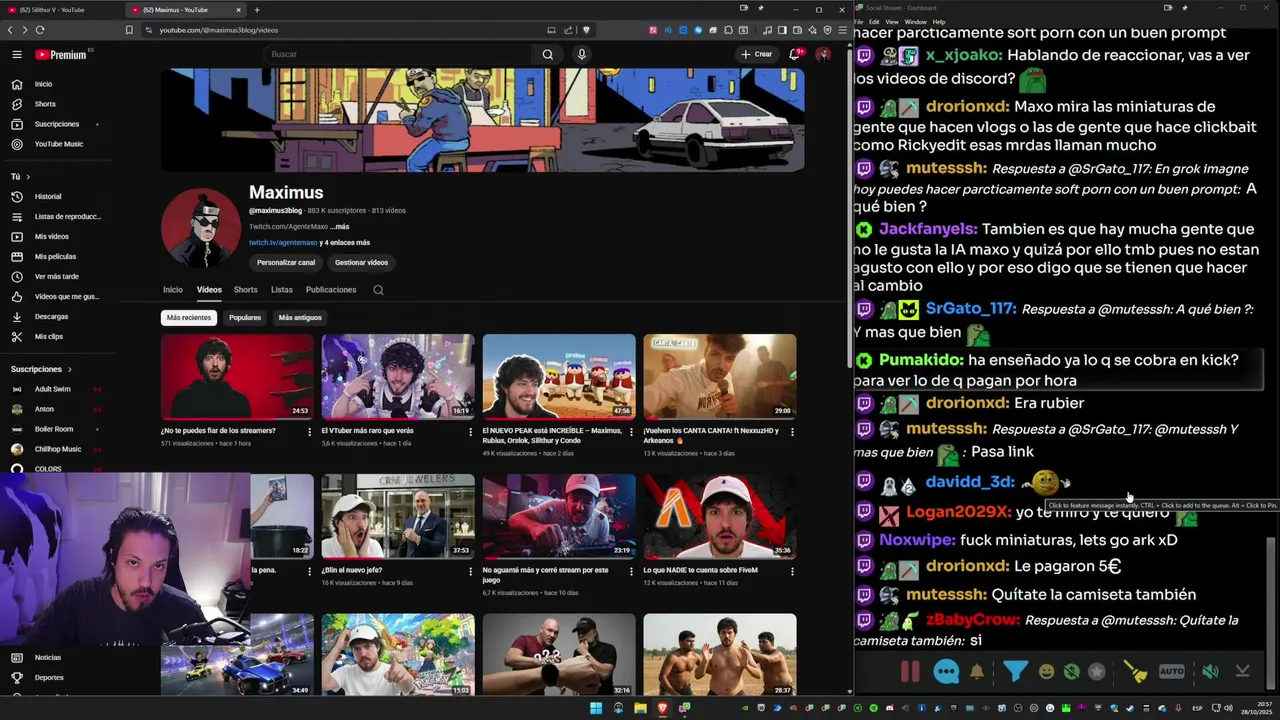Switch to the Silithur V browser tab

(x=60, y=10)
